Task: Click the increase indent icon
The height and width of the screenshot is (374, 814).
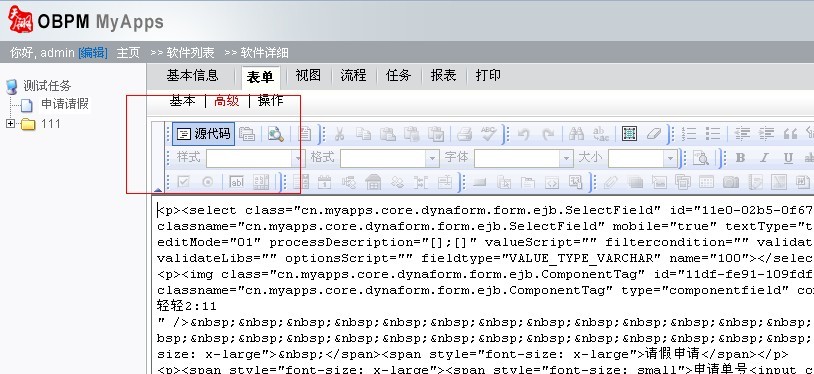Action: point(766,134)
